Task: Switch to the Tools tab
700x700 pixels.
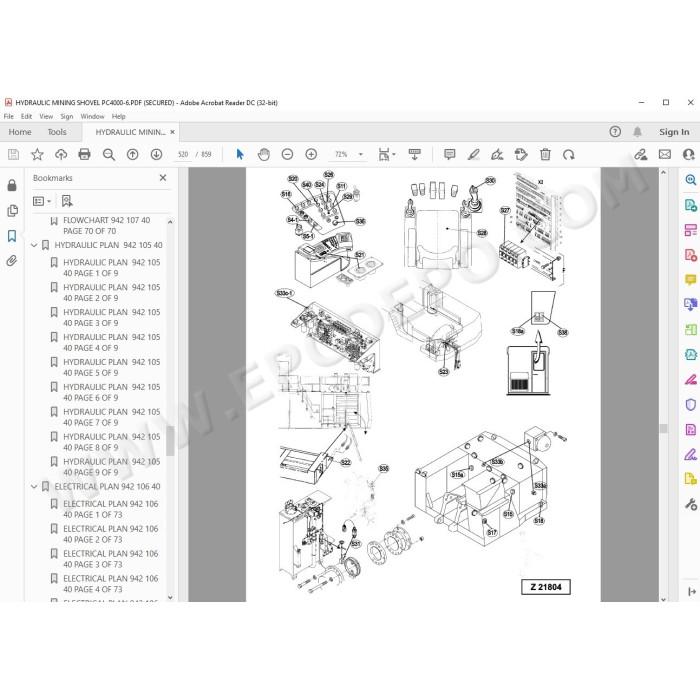Action: click(57, 132)
